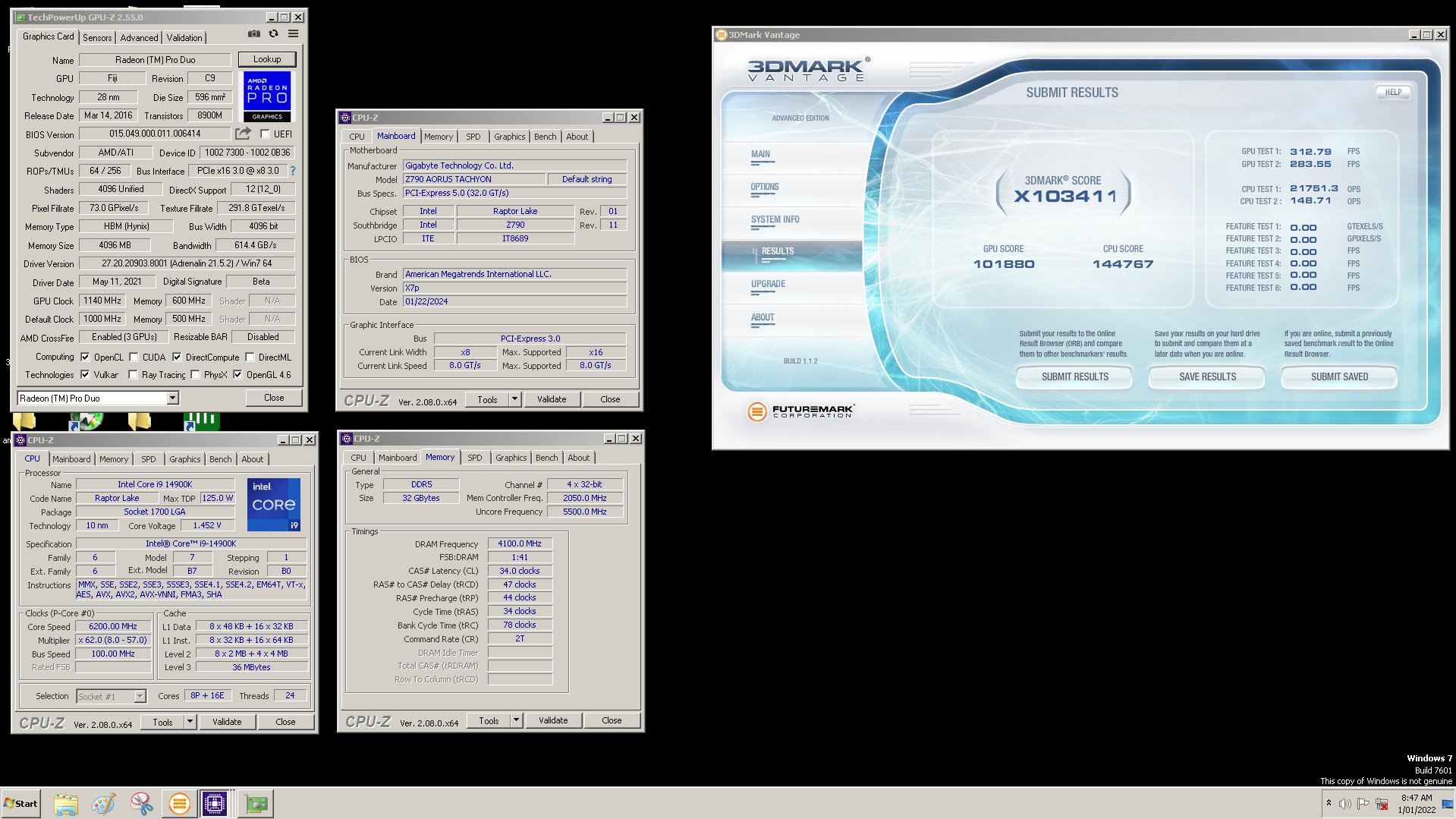Open SPD tab in CPU-Z Mainboard window
Image resolution: width=1456 pixels, height=819 pixels.
[x=473, y=137]
